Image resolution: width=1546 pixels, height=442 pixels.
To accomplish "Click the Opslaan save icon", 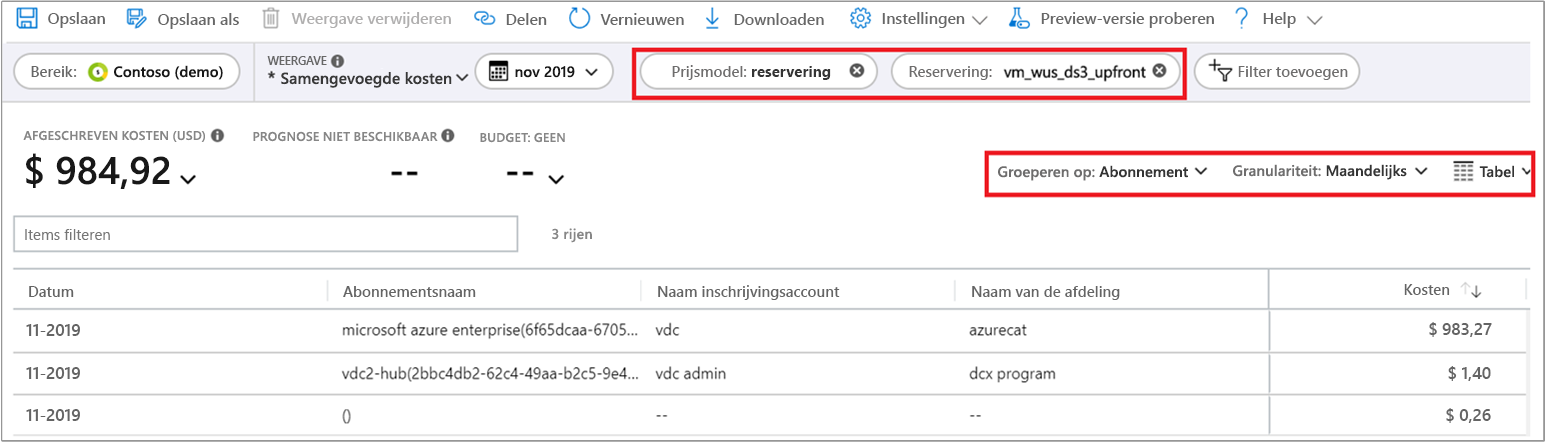I will 28,18.
